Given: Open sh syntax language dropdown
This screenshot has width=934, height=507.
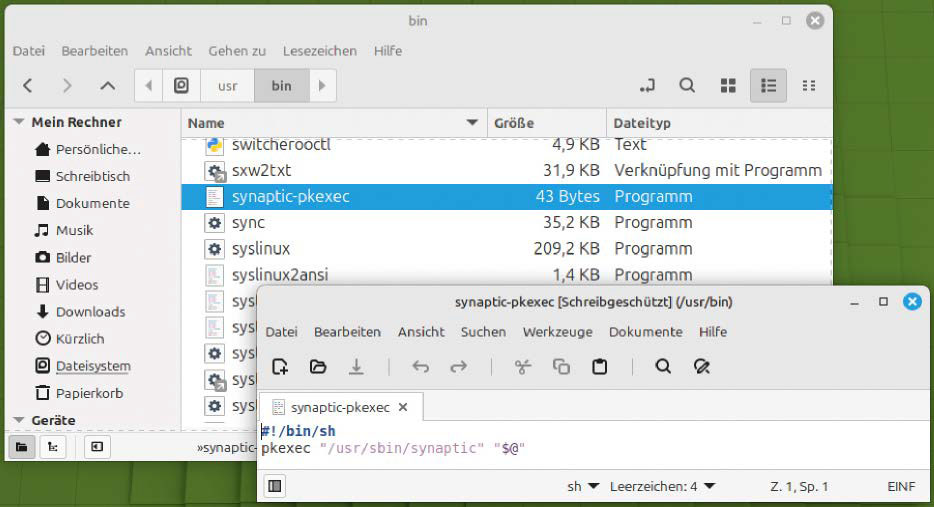Looking at the screenshot, I should click(x=583, y=486).
